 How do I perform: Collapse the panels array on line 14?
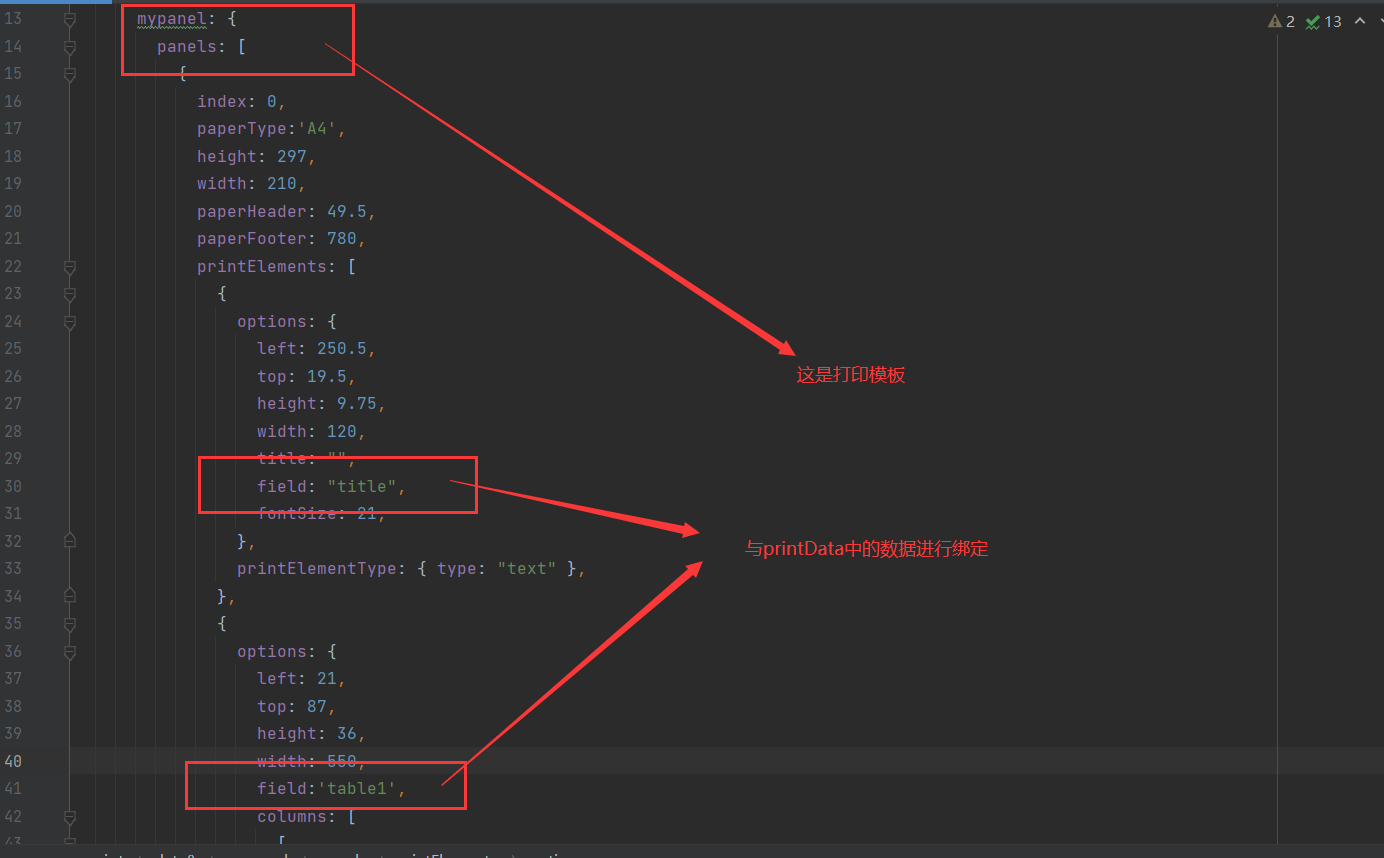pos(69,46)
